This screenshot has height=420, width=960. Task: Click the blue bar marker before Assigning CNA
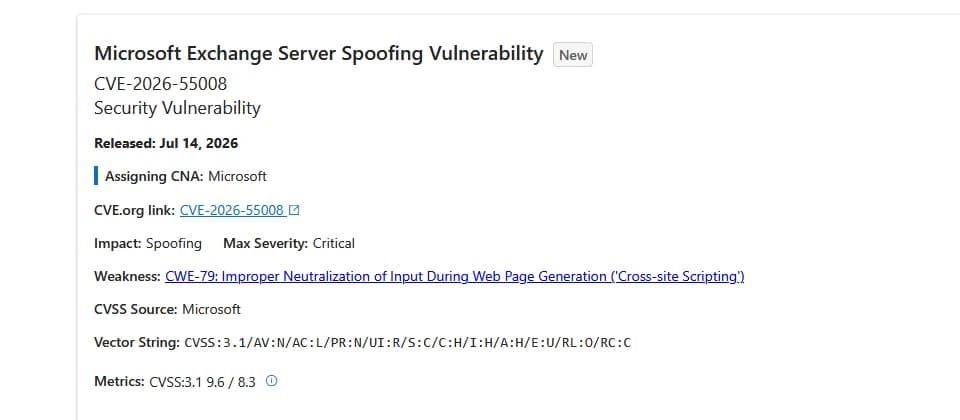tap(96, 176)
